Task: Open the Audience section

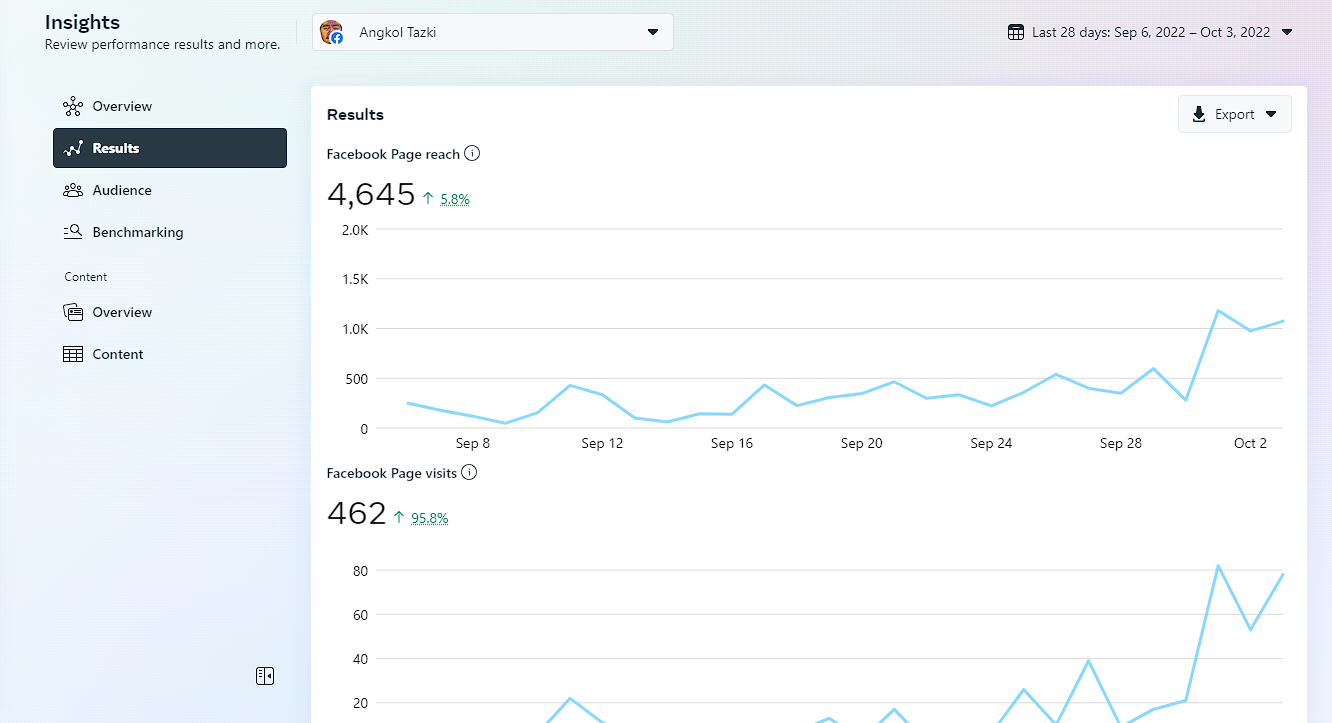Action: point(170,190)
